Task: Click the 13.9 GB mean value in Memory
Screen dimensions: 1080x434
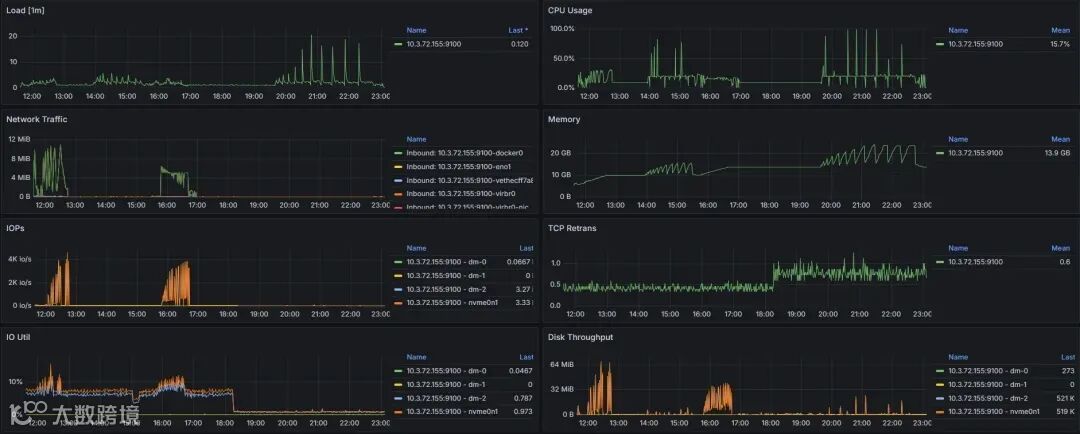Action: pos(1058,152)
